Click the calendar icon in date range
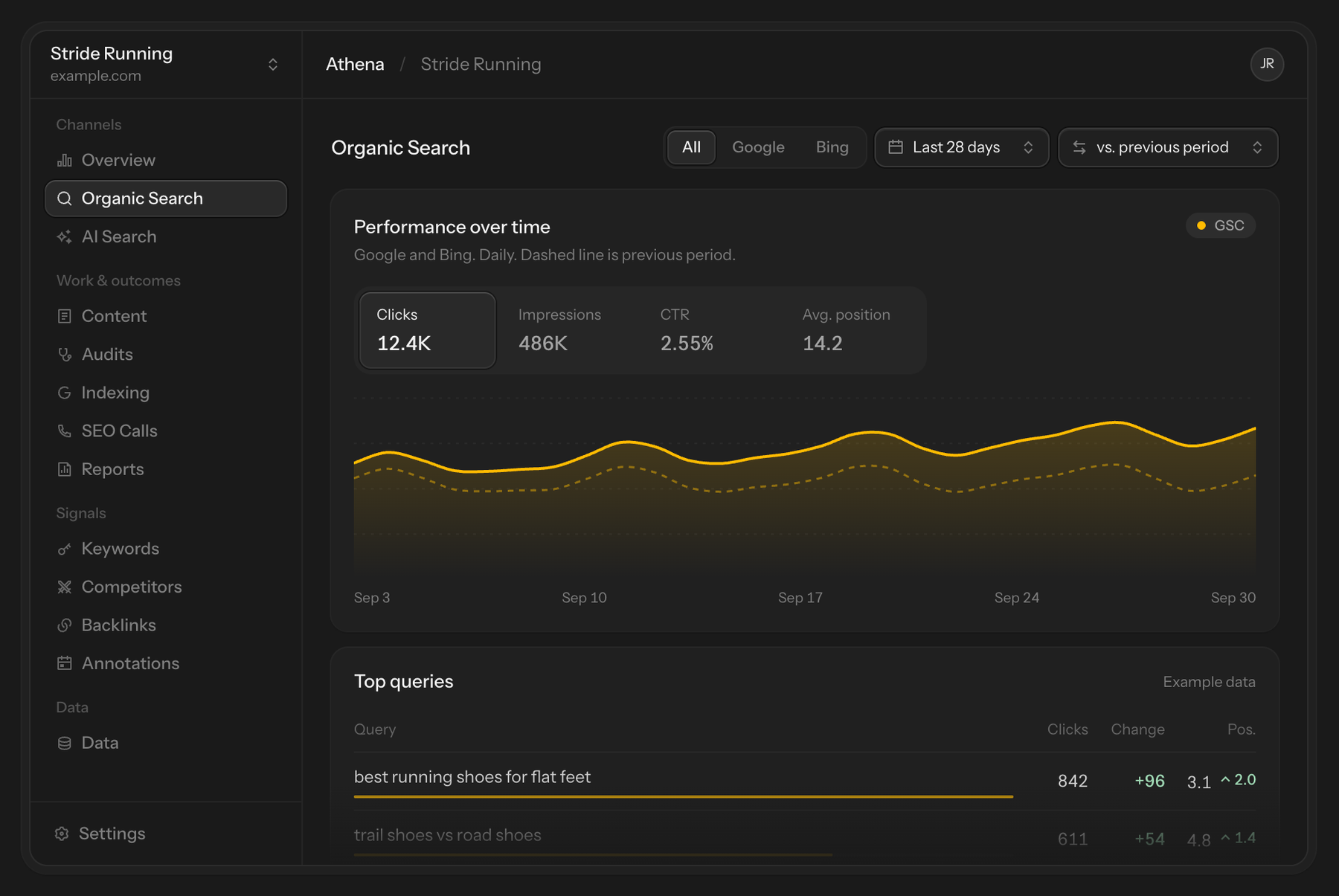 (x=896, y=147)
